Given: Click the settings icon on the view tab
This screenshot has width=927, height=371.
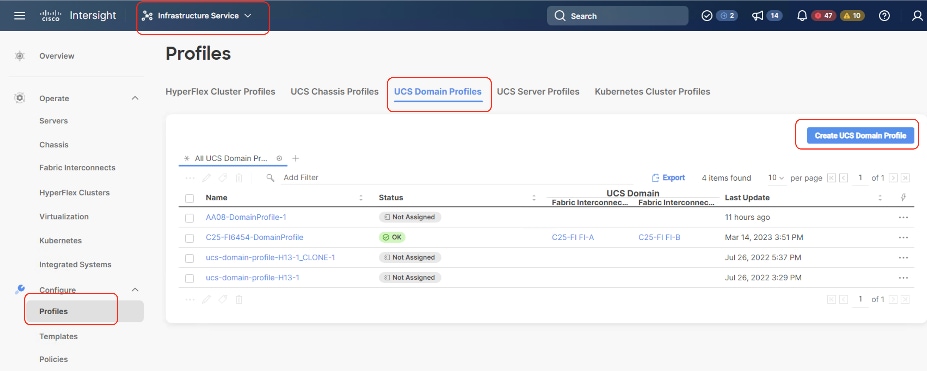Looking at the screenshot, I should pos(280,158).
